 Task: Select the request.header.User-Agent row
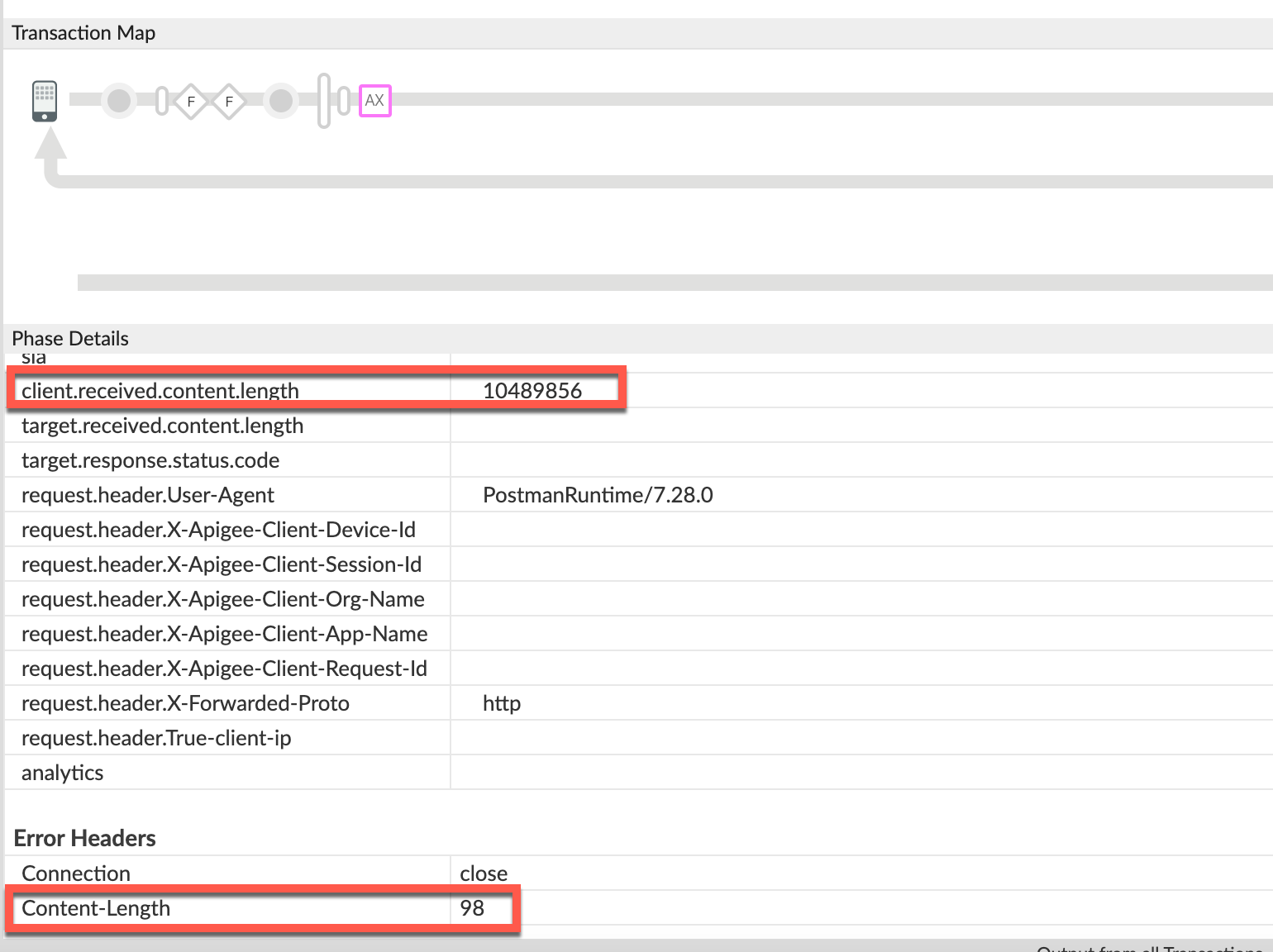coord(148,495)
